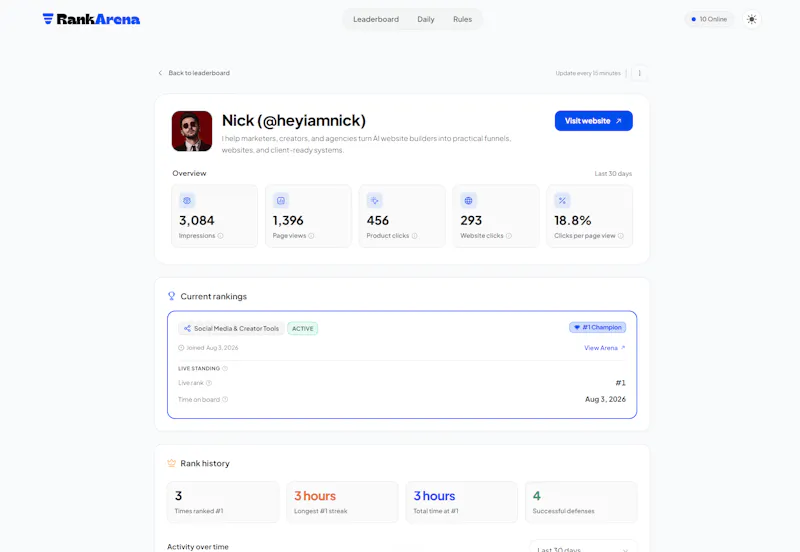Click the info icon next to Website clicks
Viewport: 800px width, 552px height.
pos(509,236)
